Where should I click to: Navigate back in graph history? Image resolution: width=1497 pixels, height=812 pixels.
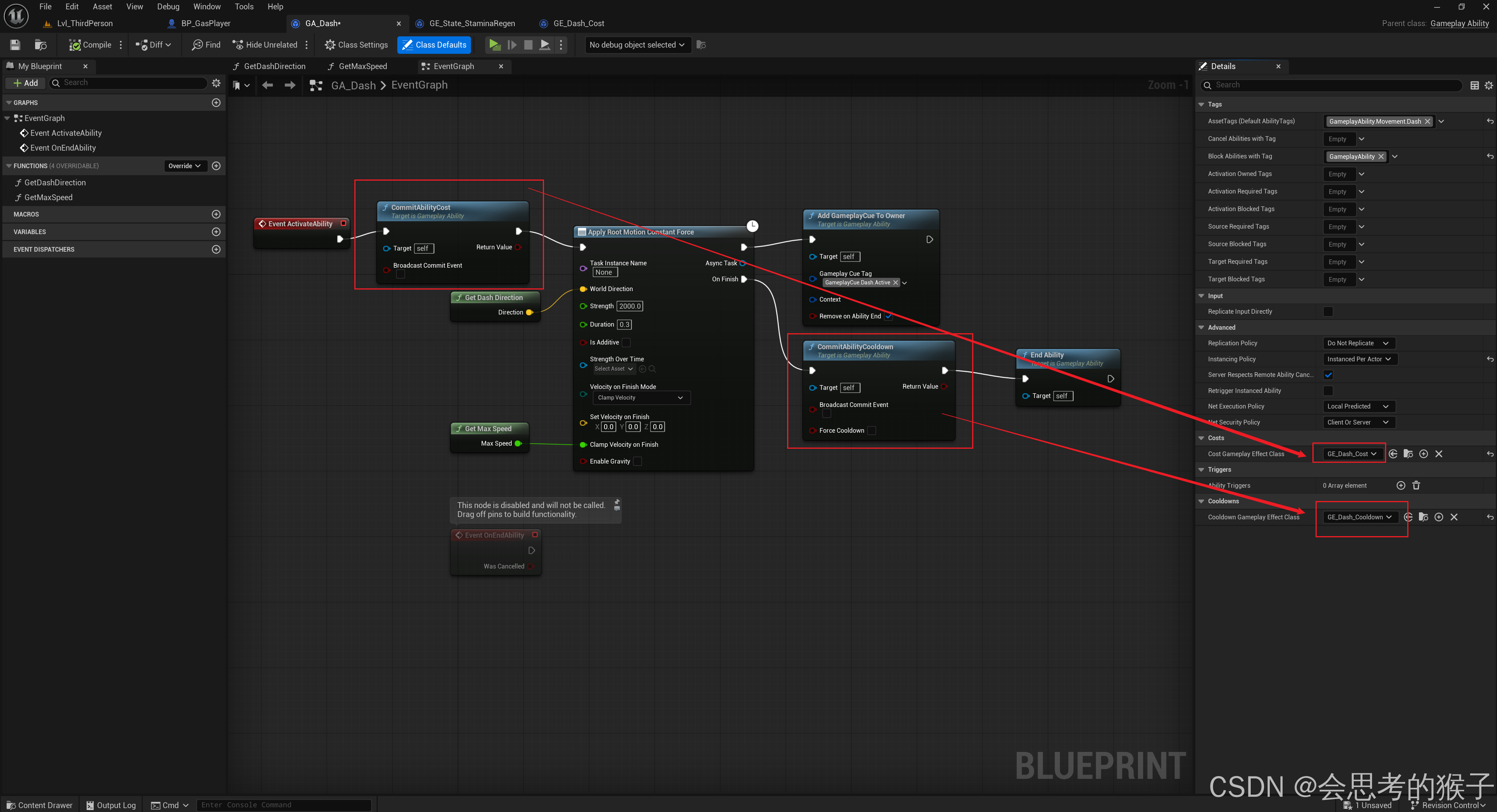point(267,85)
